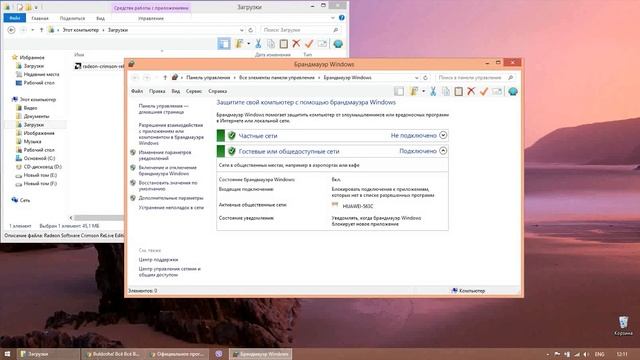
Task: Click the folder options icon in the Загрузки window
Action: point(239,44)
